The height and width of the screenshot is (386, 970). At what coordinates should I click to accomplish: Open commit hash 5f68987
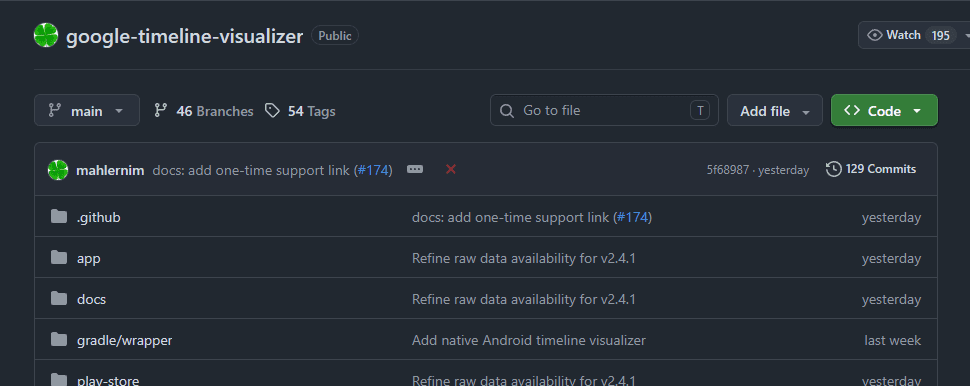[728, 170]
